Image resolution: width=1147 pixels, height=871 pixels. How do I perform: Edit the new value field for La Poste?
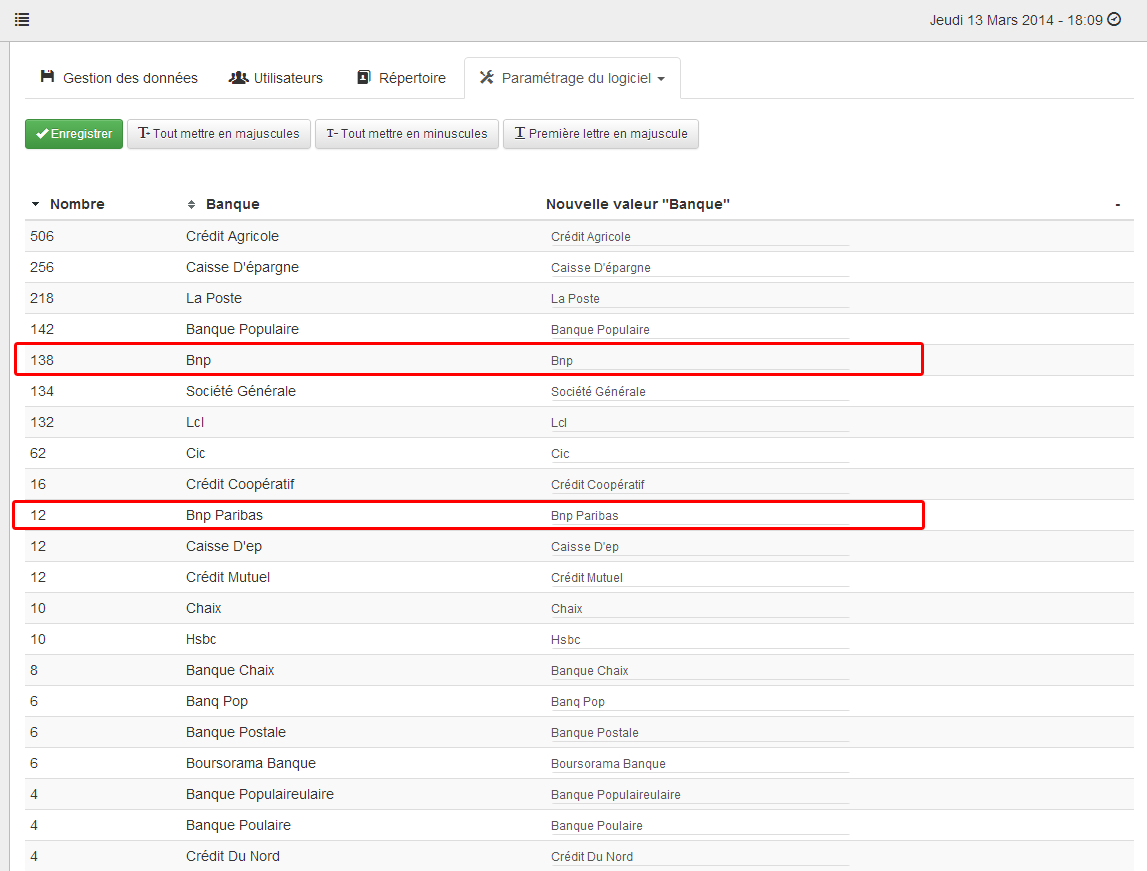(699, 298)
